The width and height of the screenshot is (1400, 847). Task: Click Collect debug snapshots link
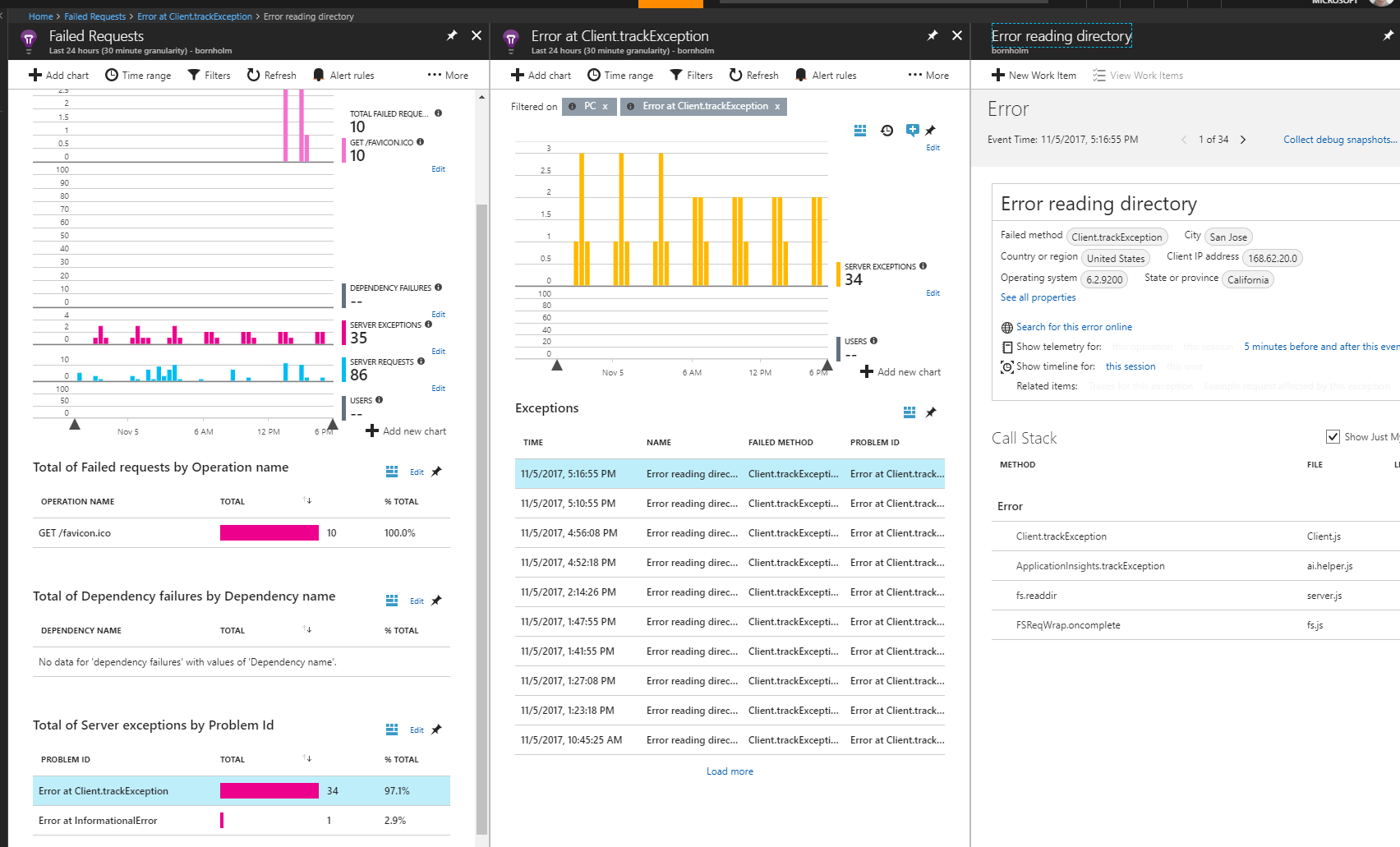click(x=1340, y=140)
